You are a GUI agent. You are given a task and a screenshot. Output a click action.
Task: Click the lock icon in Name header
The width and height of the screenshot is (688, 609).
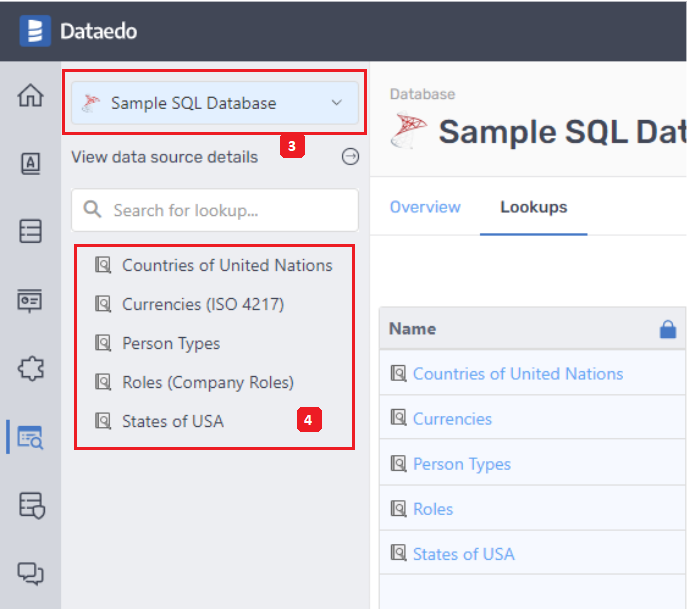click(x=668, y=329)
